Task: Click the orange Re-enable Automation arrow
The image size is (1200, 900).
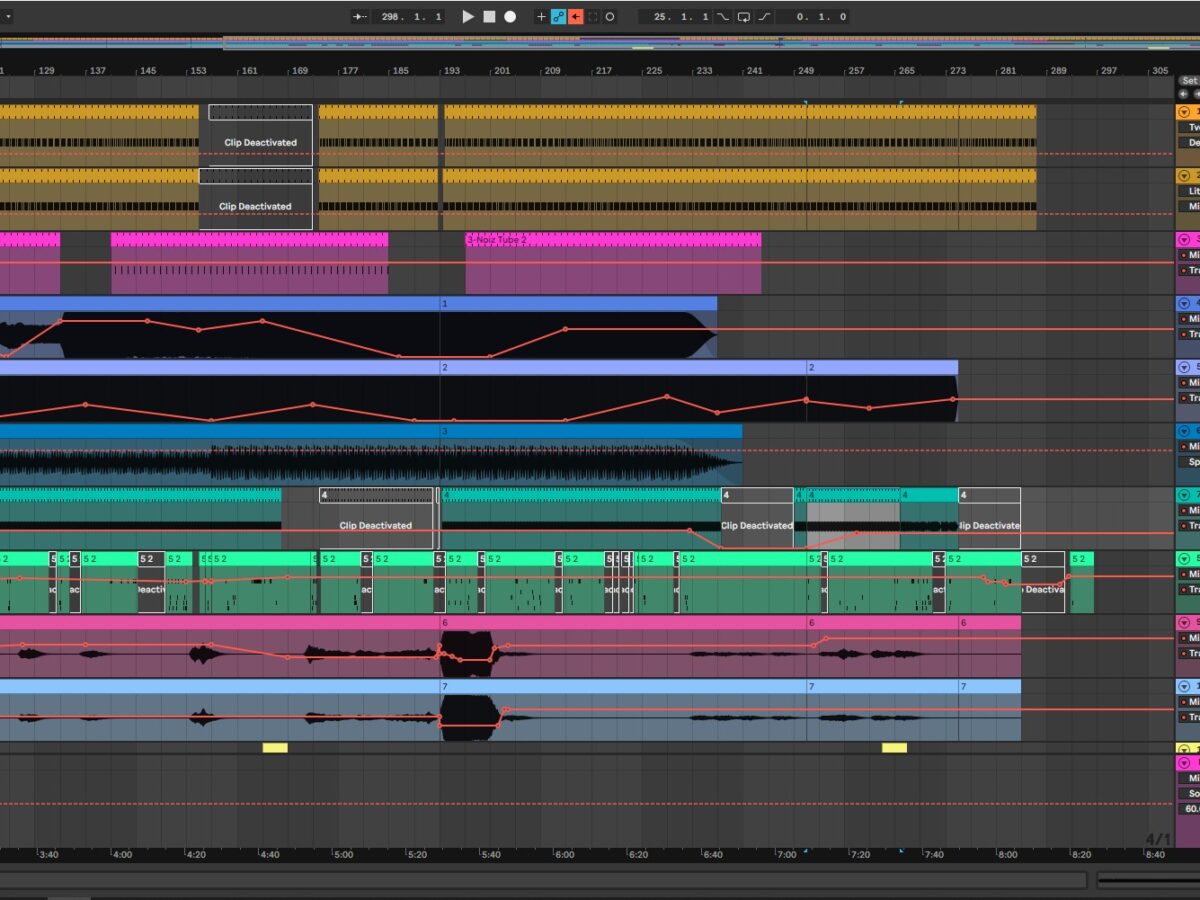Action: coord(575,17)
